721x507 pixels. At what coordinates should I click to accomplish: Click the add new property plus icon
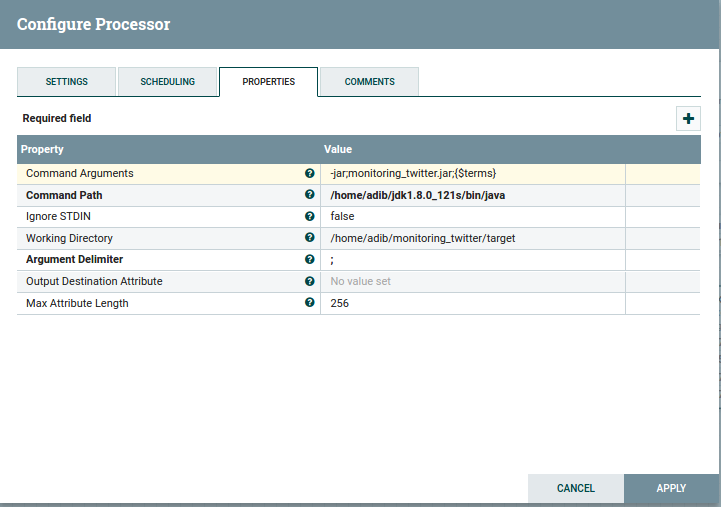(x=688, y=119)
